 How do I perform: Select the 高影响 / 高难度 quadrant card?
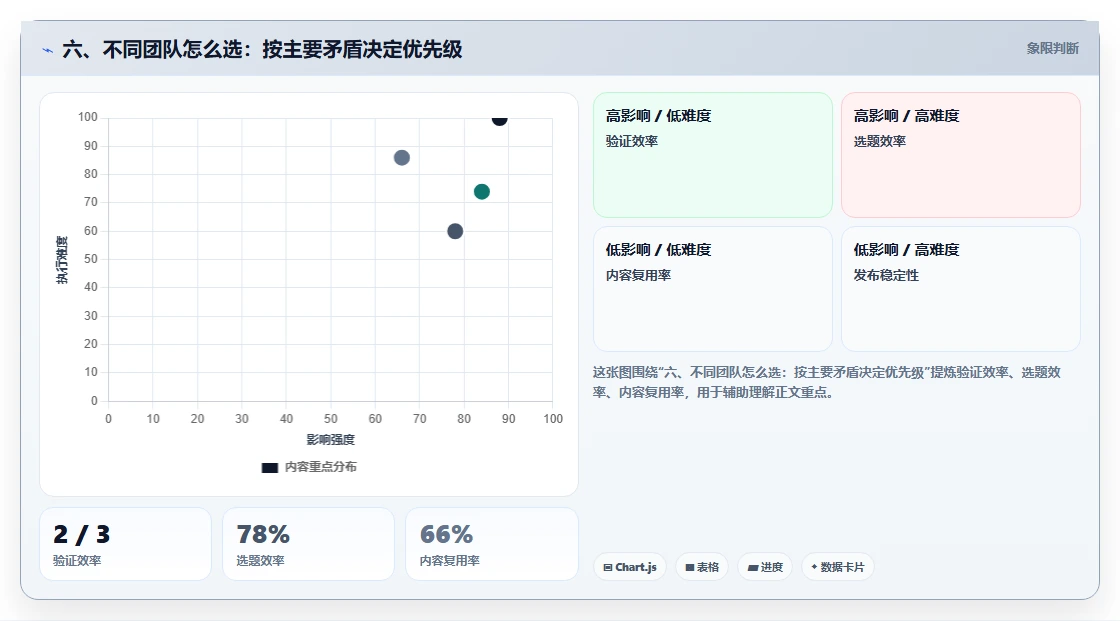click(961, 154)
